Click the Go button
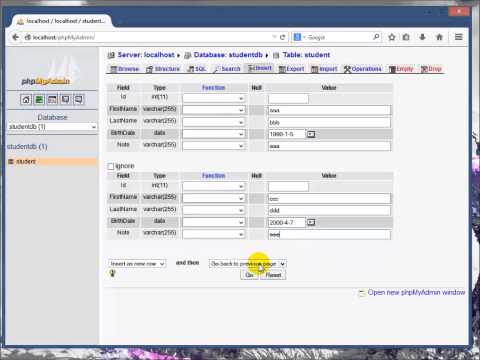 [249, 275]
